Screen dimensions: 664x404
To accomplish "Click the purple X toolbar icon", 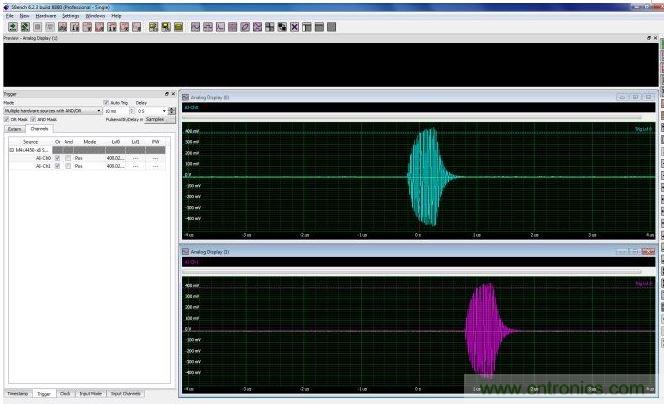I will coord(294,26).
